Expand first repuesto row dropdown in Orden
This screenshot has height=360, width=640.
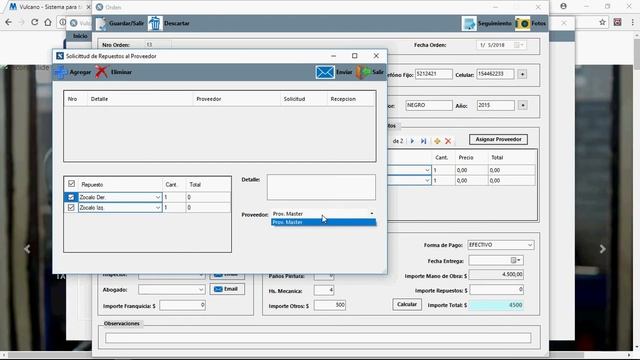(x=427, y=170)
